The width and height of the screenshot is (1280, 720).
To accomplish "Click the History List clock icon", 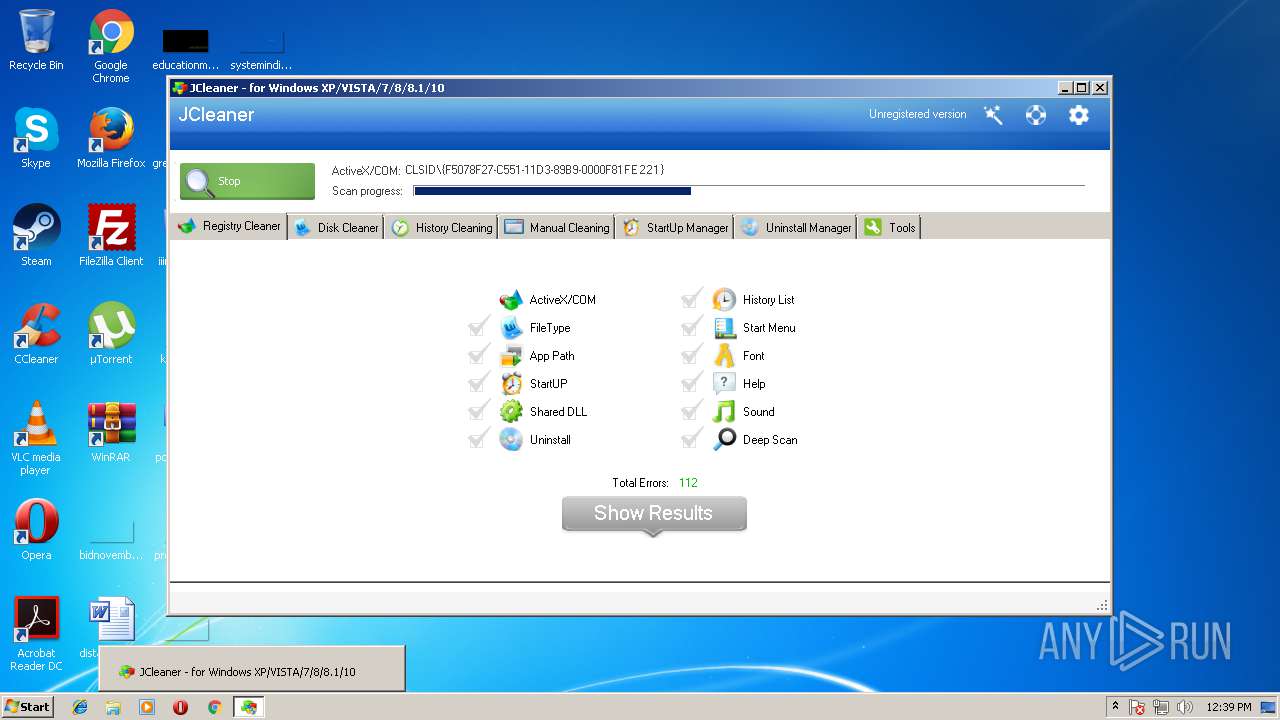I will coord(724,300).
